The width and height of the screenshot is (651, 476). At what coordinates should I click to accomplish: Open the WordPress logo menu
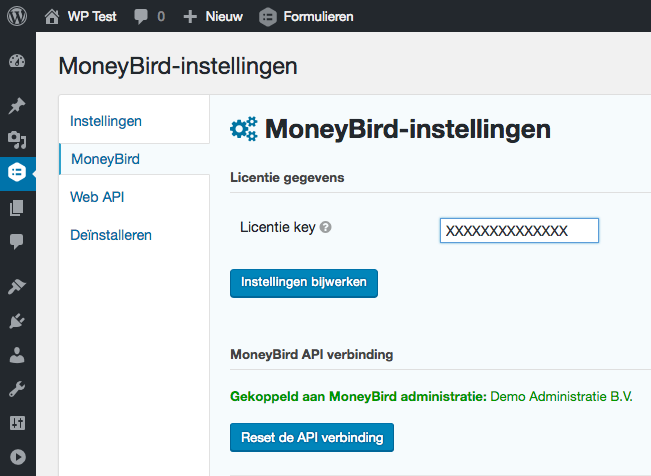click(x=17, y=16)
